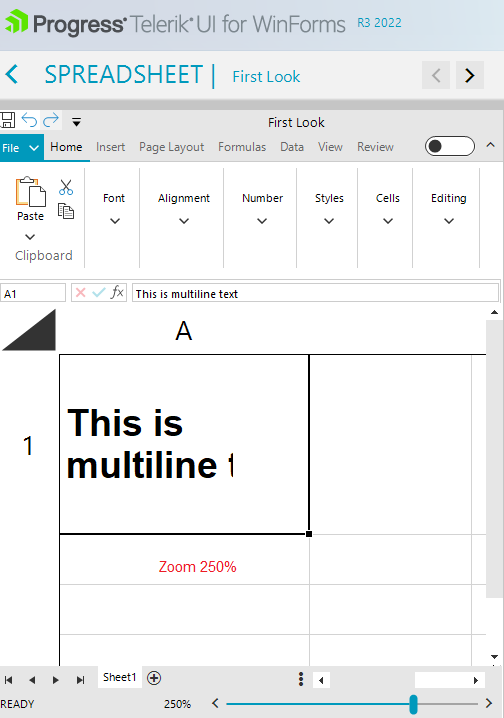Open the Page Layout tab

click(172, 147)
